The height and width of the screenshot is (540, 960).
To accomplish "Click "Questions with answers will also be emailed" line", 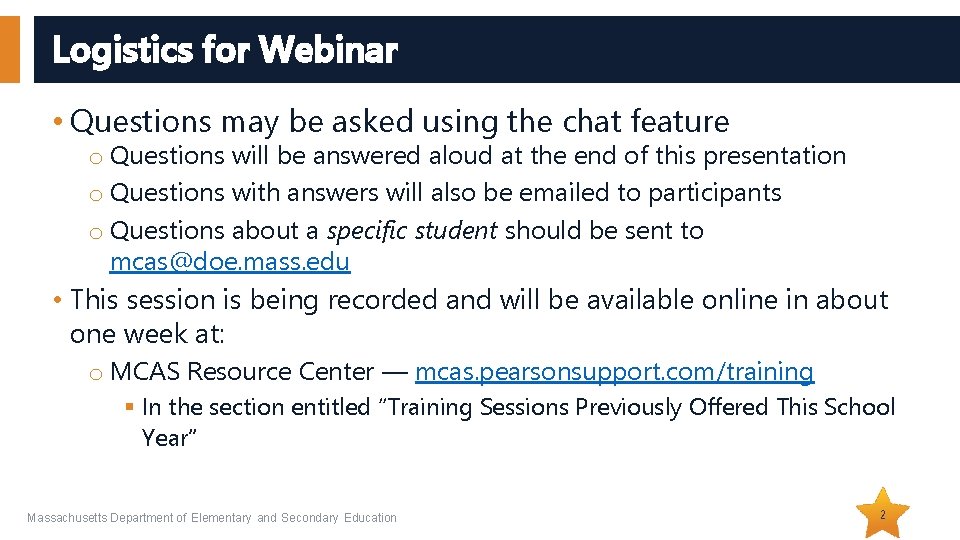I will (445, 193).
